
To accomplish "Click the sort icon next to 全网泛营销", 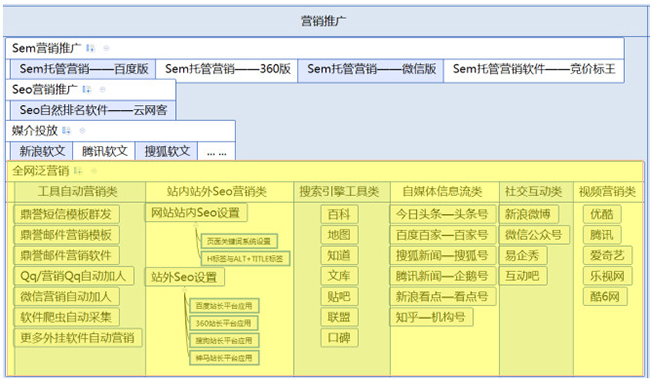I will pyautogui.click(x=78, y=170).
